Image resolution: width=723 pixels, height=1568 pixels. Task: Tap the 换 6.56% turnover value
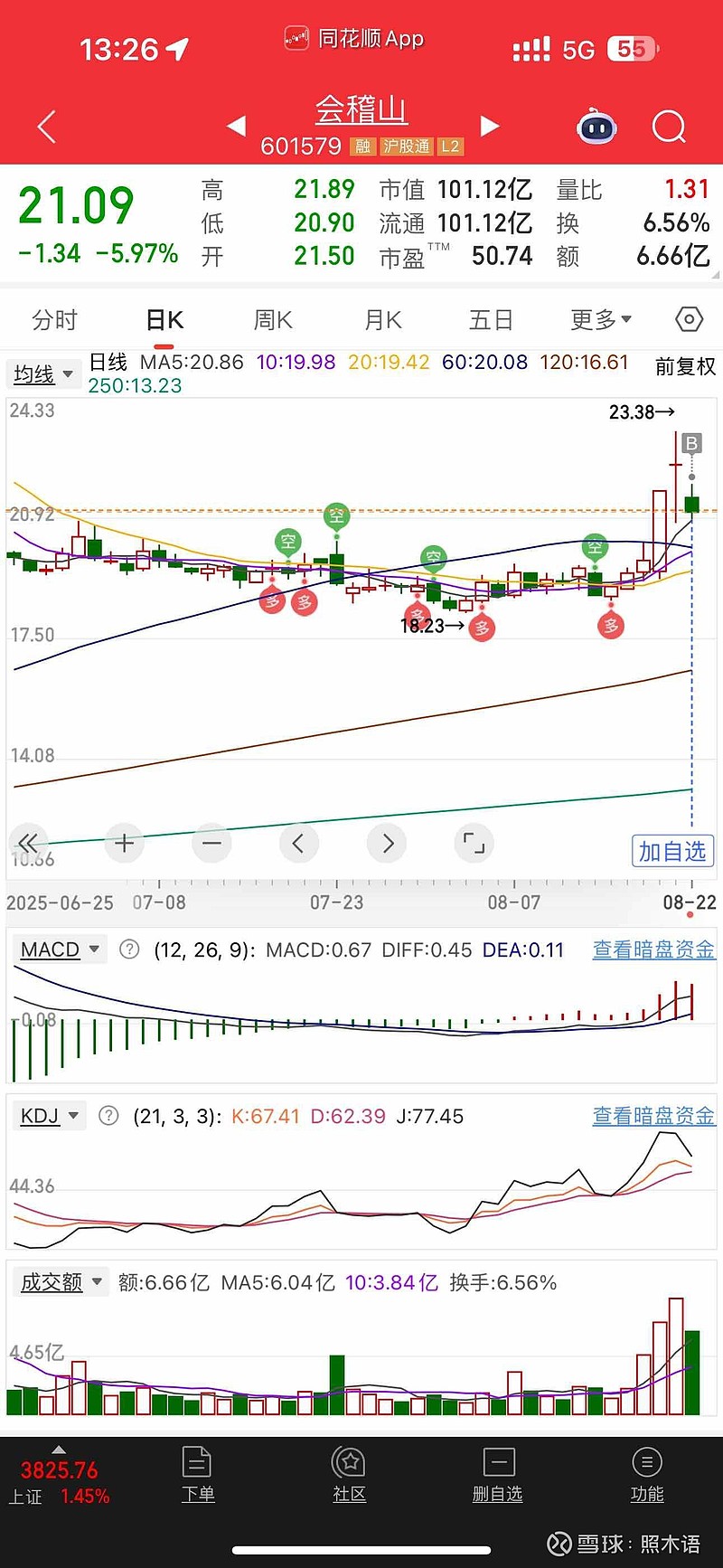point(633,223)
